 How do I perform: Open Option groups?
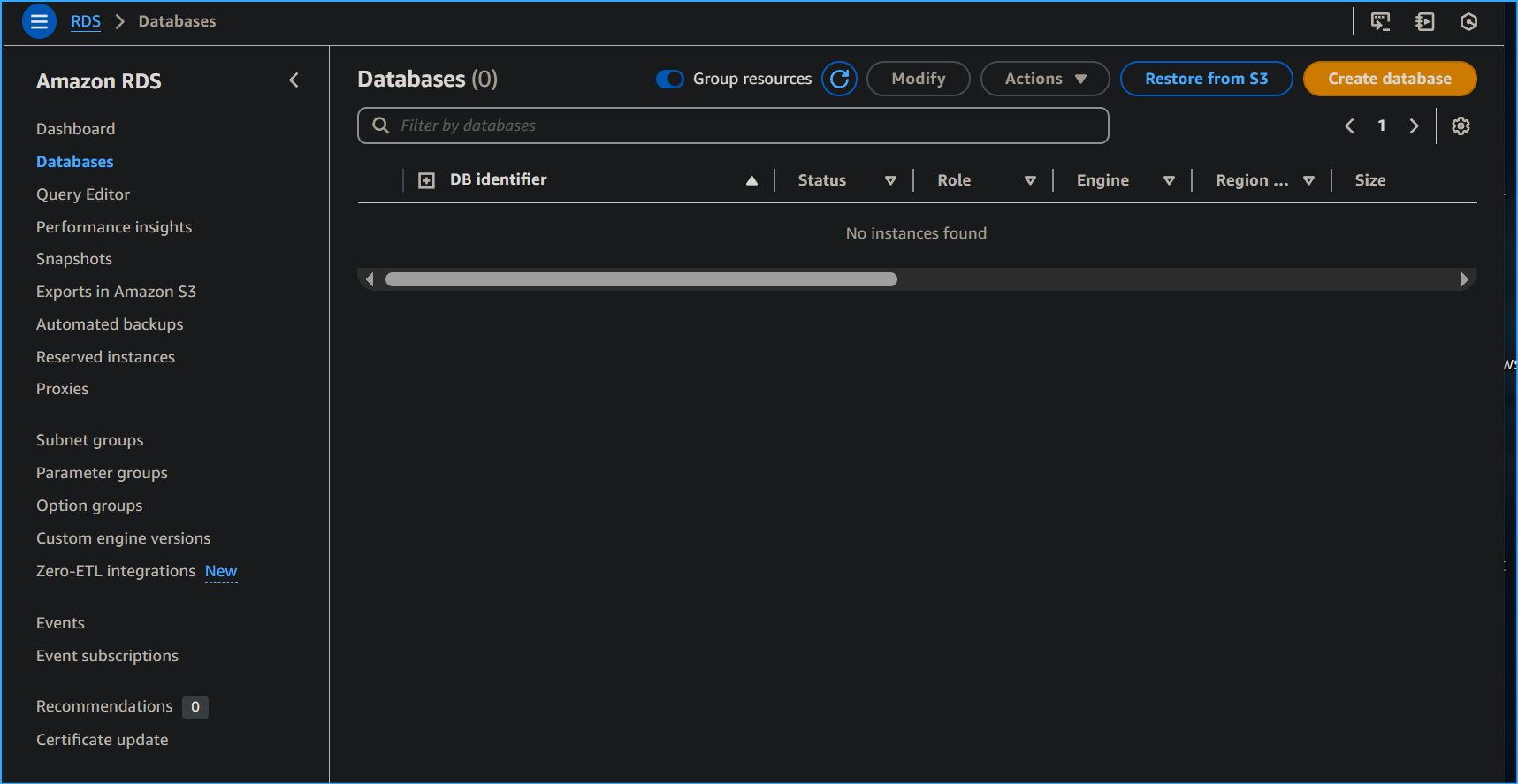point(89,506)
